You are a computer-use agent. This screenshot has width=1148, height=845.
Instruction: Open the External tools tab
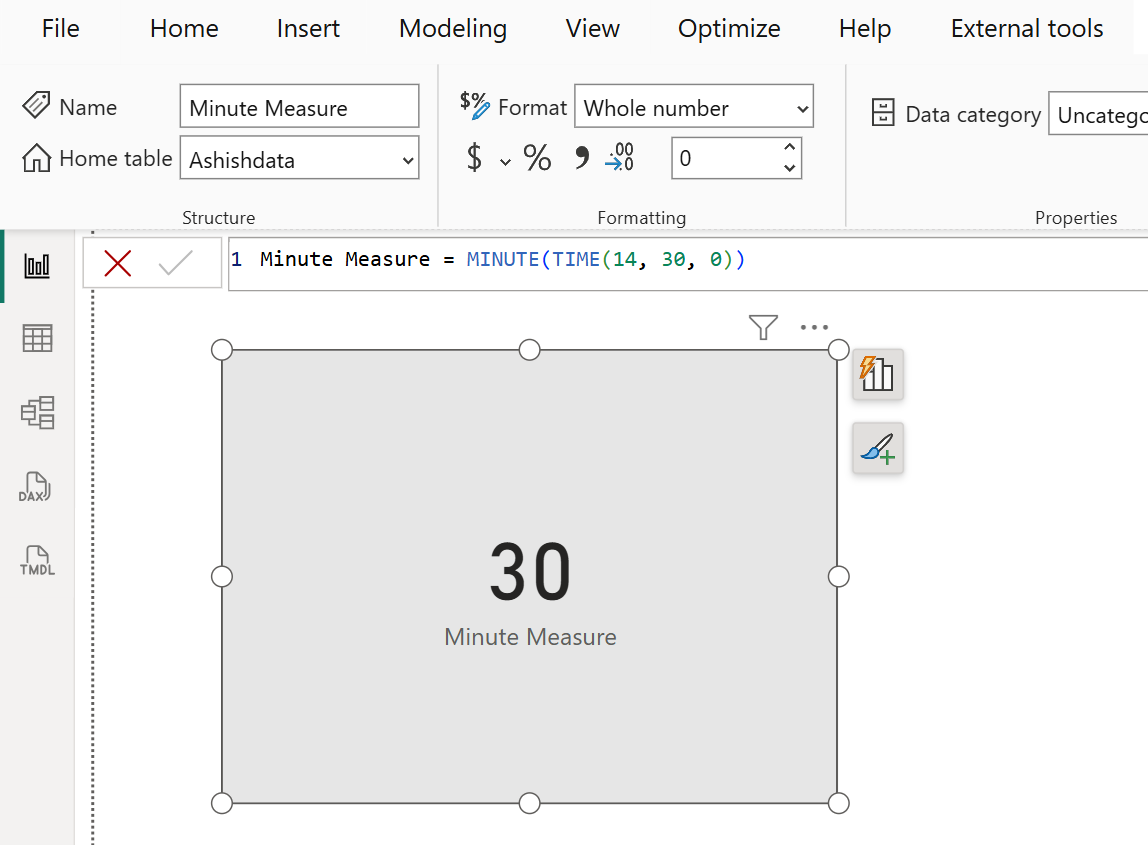tap(1026, 29)
